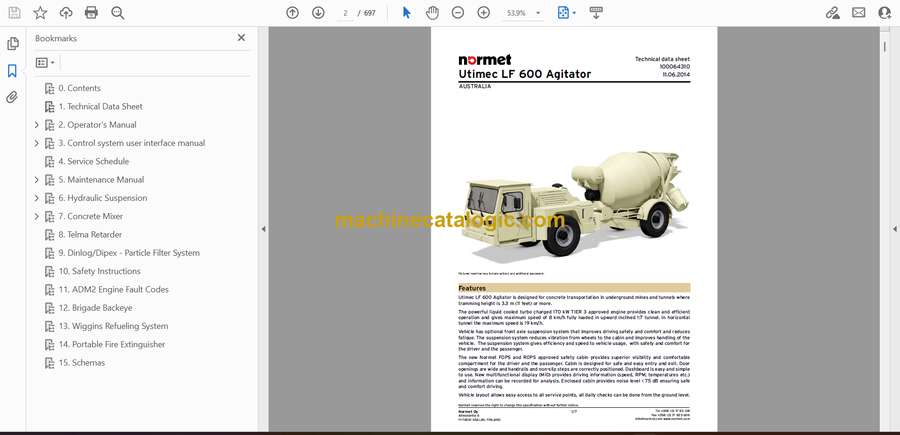Close the Bookmarks pane

pos(241,38)
